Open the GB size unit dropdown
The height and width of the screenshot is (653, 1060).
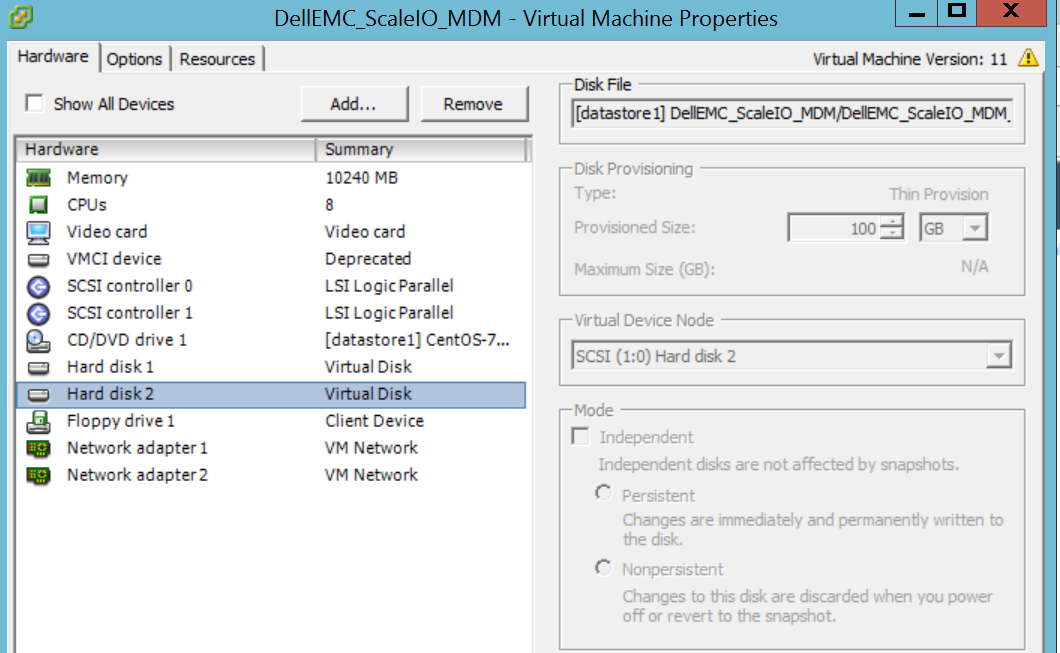coord(974,228)
